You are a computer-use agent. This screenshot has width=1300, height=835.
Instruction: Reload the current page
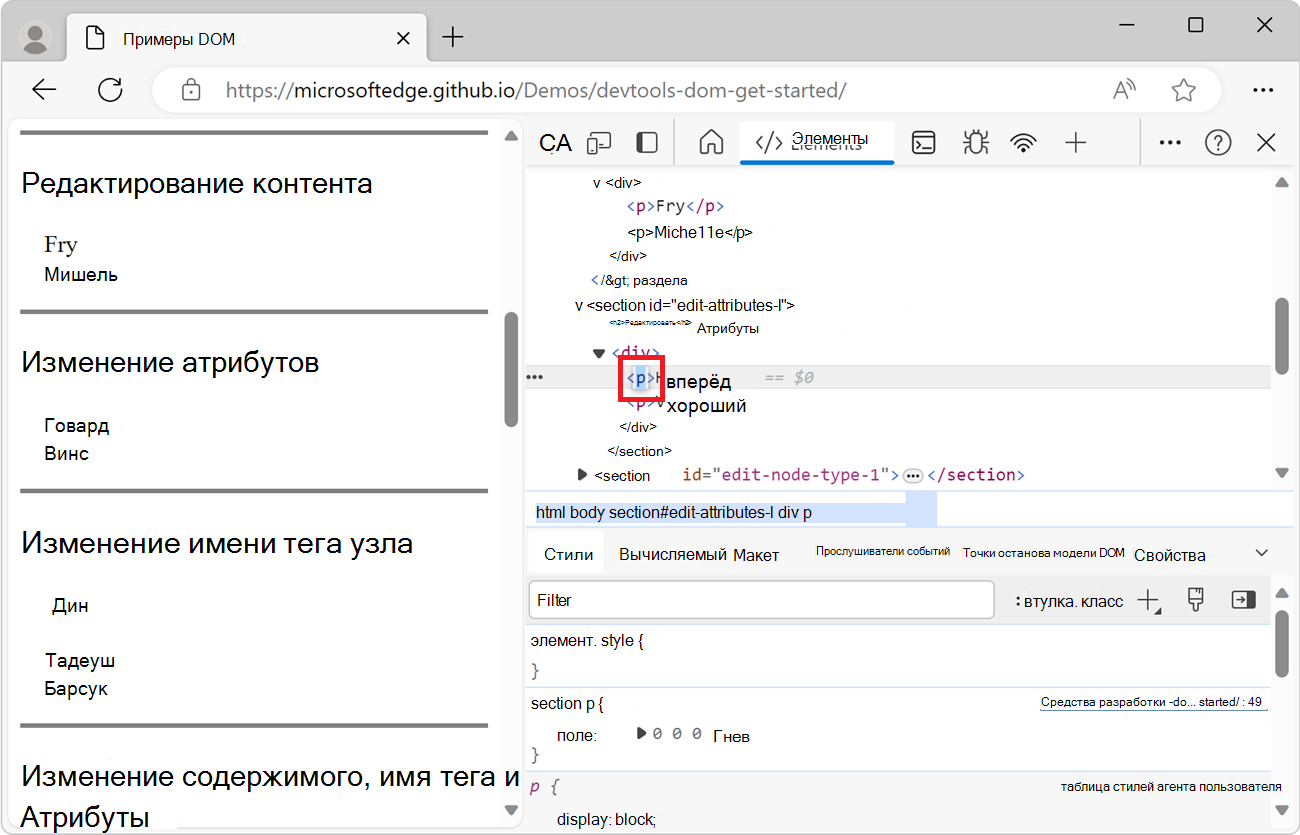110,89
